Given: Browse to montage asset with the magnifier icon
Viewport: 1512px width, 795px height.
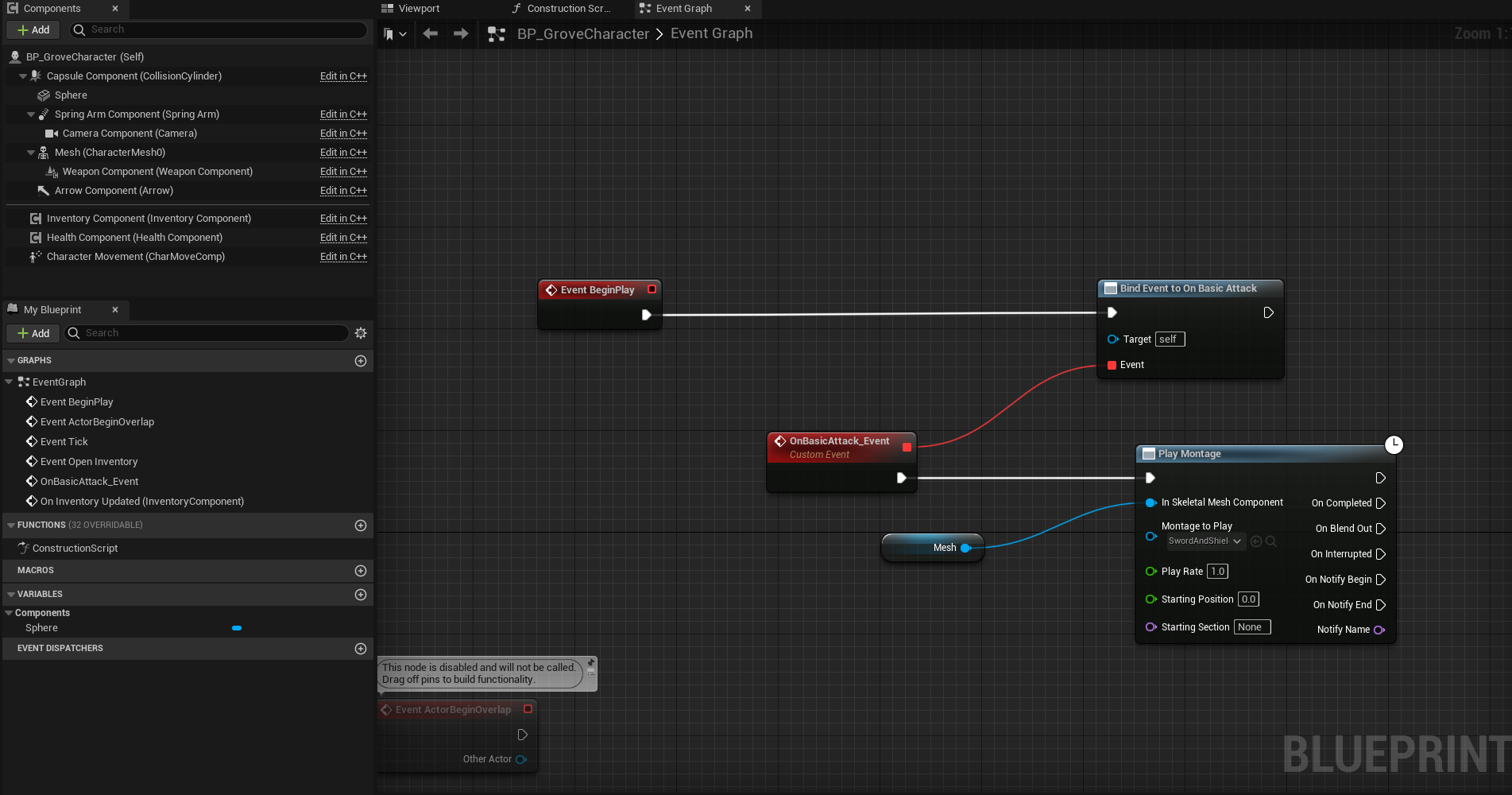Looking at the screenshot, I should click(x=1272, y=541).
